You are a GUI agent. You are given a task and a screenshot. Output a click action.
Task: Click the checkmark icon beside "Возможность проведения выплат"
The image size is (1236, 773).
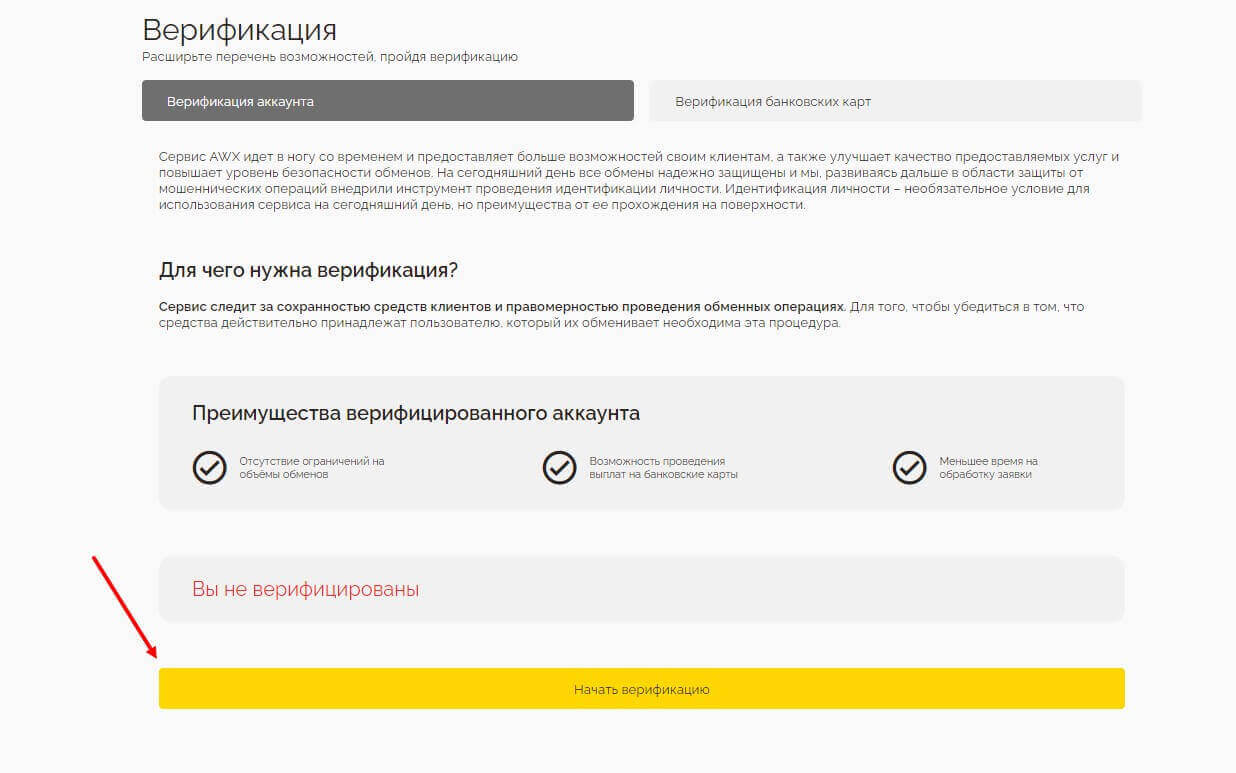(x=559, y=467)
